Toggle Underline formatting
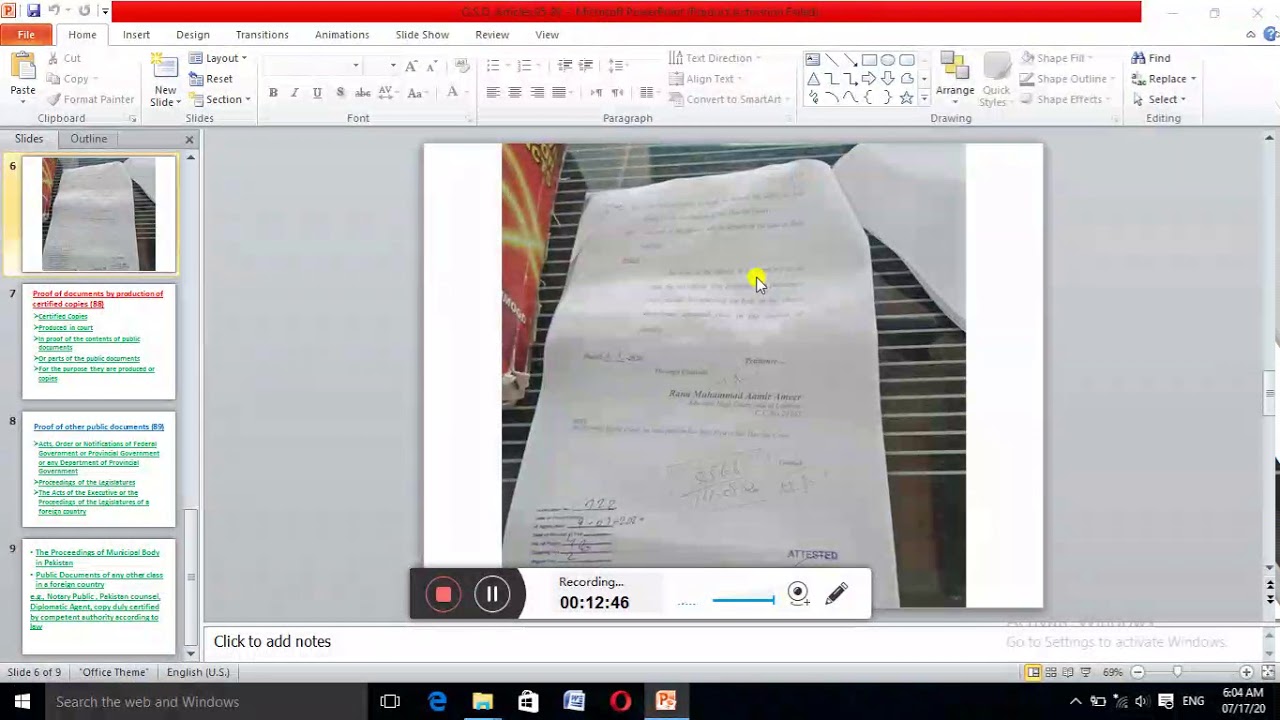This screenshot has height=720, width=1280. [x=317, y=93]
